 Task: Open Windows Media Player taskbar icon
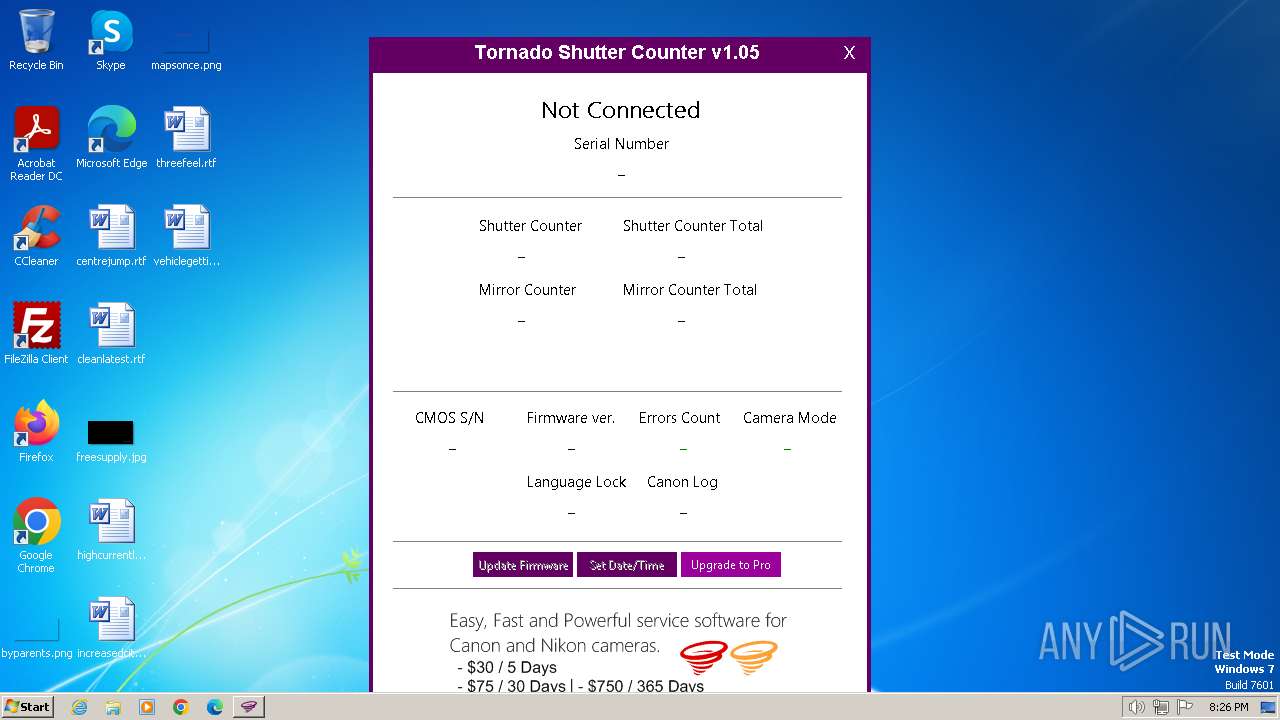(147, 707)
